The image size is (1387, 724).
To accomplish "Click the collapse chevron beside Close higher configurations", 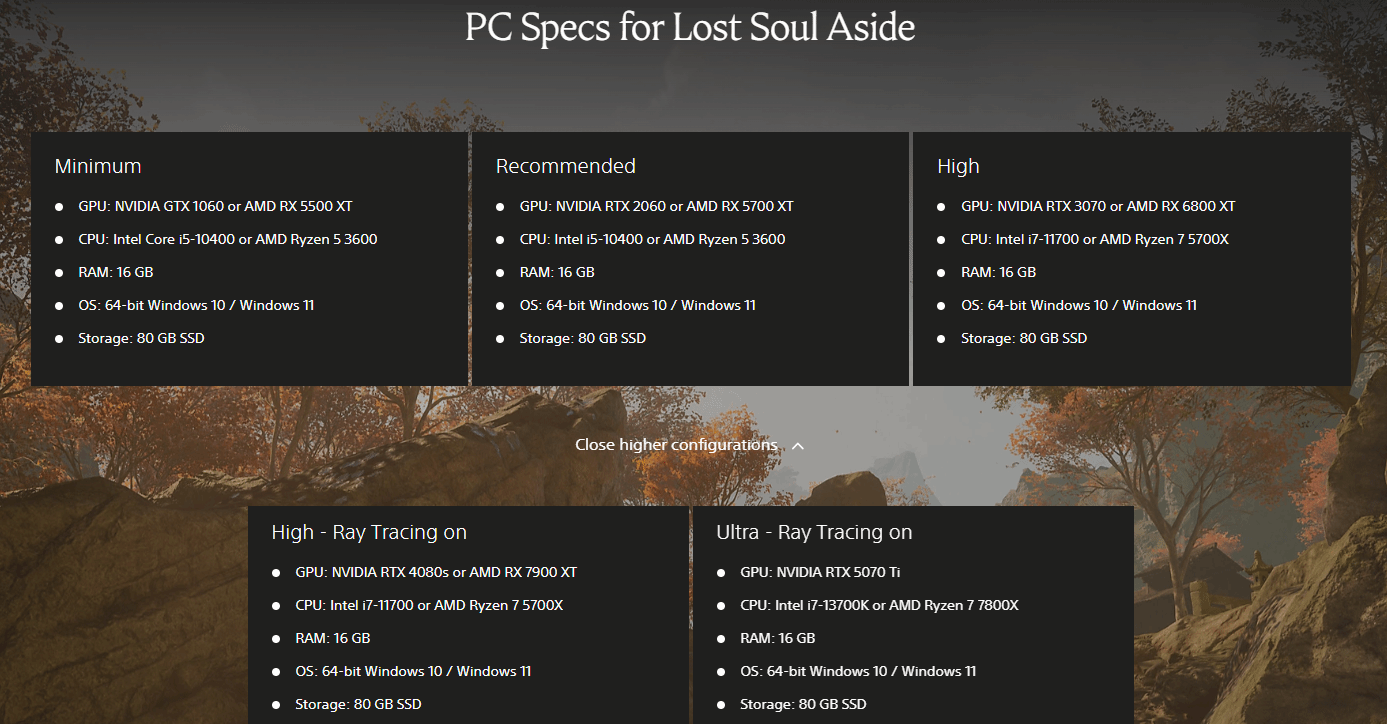I will pyautogui.click(x=798, y=446).
